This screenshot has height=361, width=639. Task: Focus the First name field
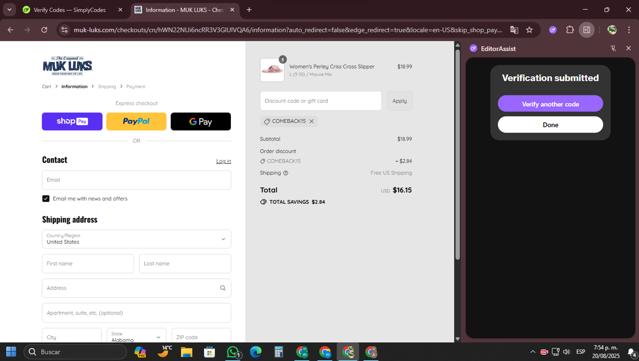(88, 264)
